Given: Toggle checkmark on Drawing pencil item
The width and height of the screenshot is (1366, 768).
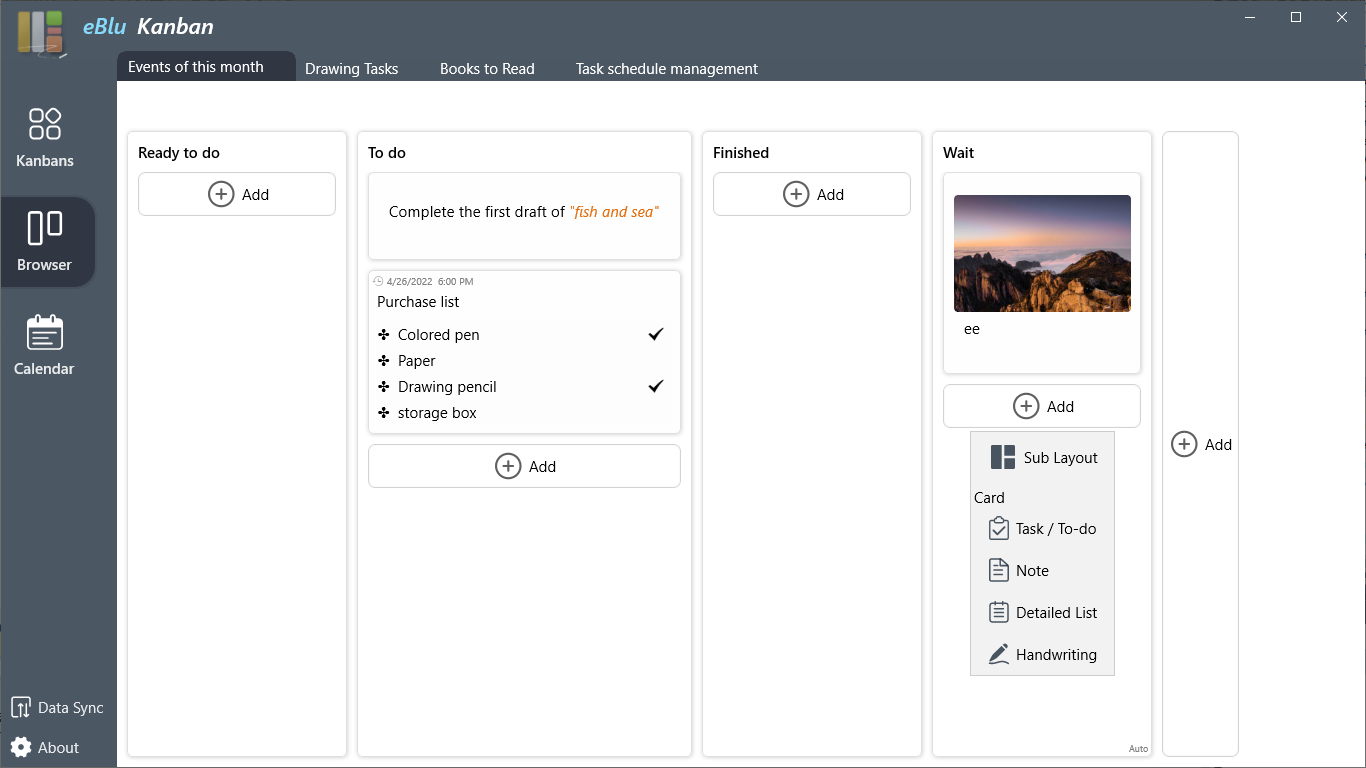Looking at the screenshot, I should (x=656, y=386).
